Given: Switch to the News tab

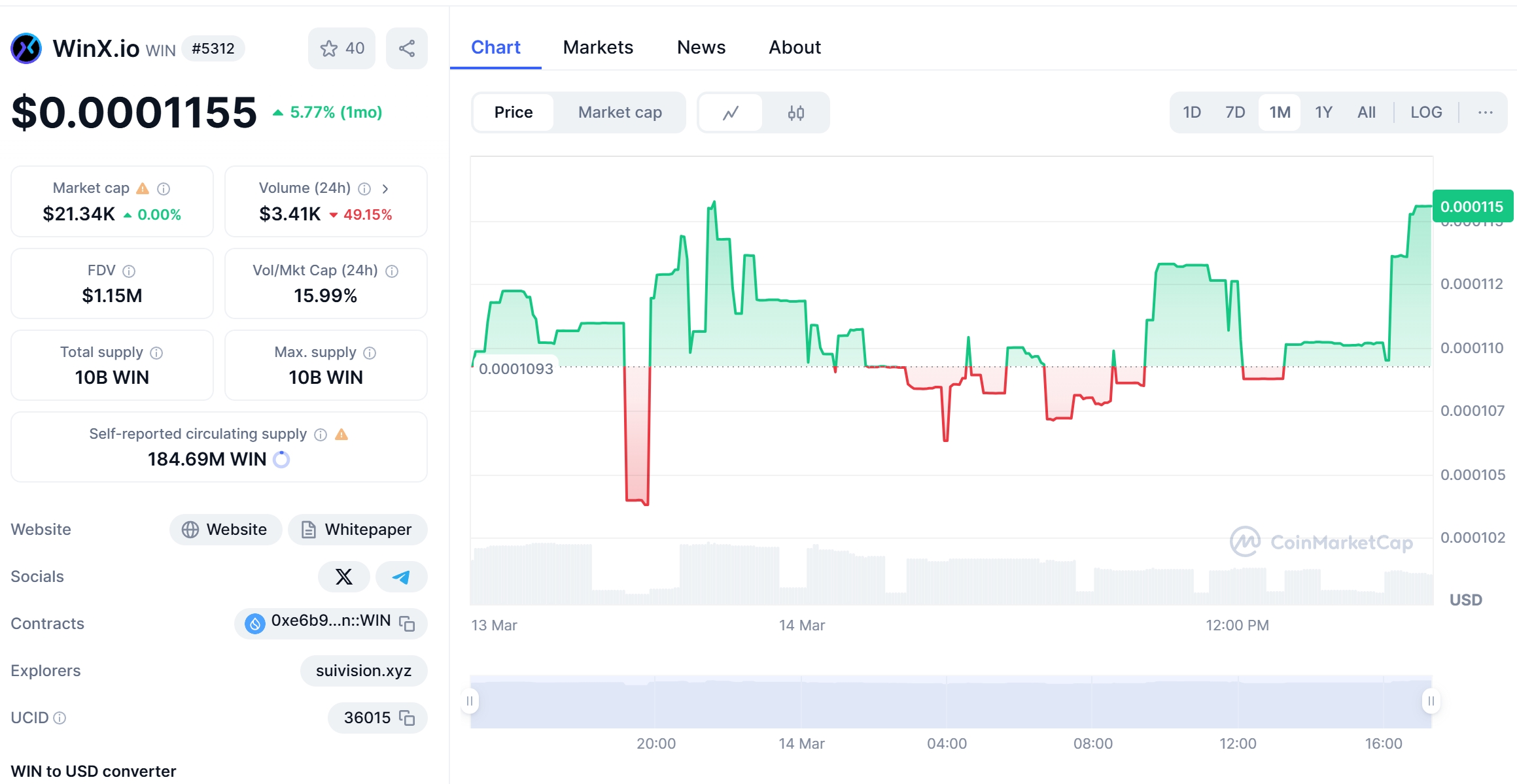Looking at the screenshot, I should point(701,48).
